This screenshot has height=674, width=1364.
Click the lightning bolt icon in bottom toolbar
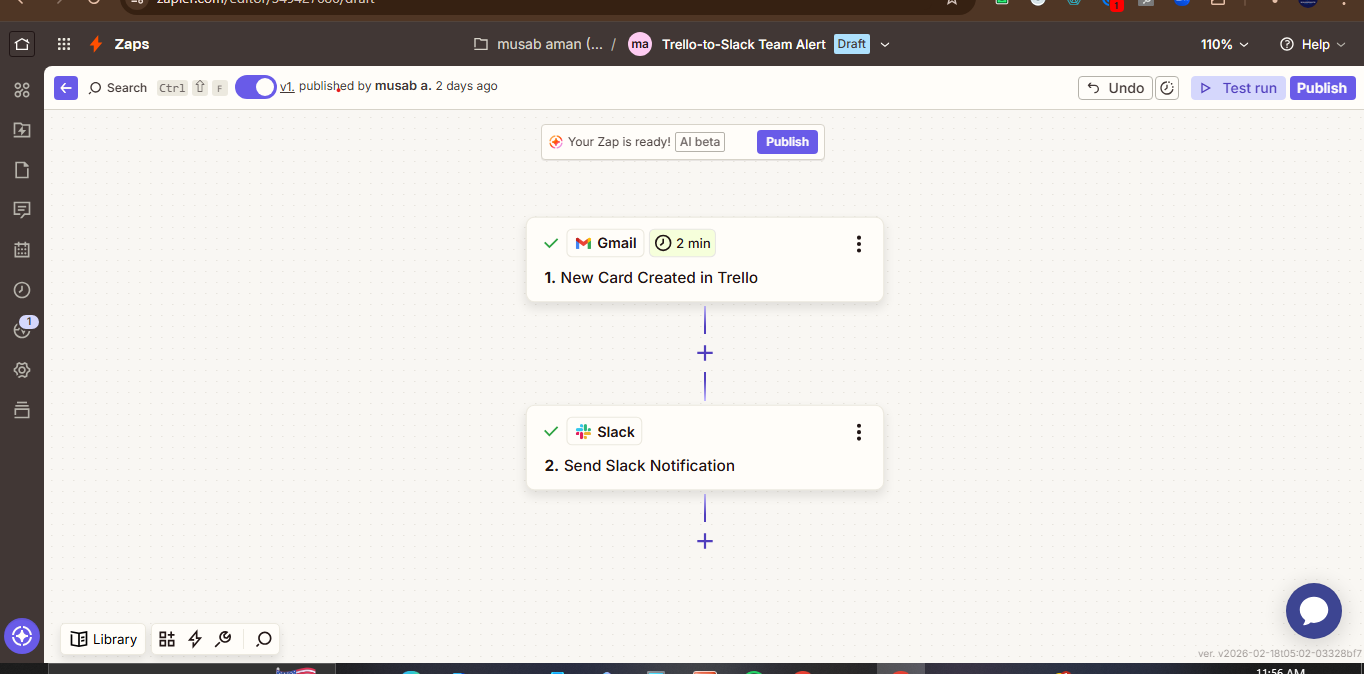pos(195,639)
